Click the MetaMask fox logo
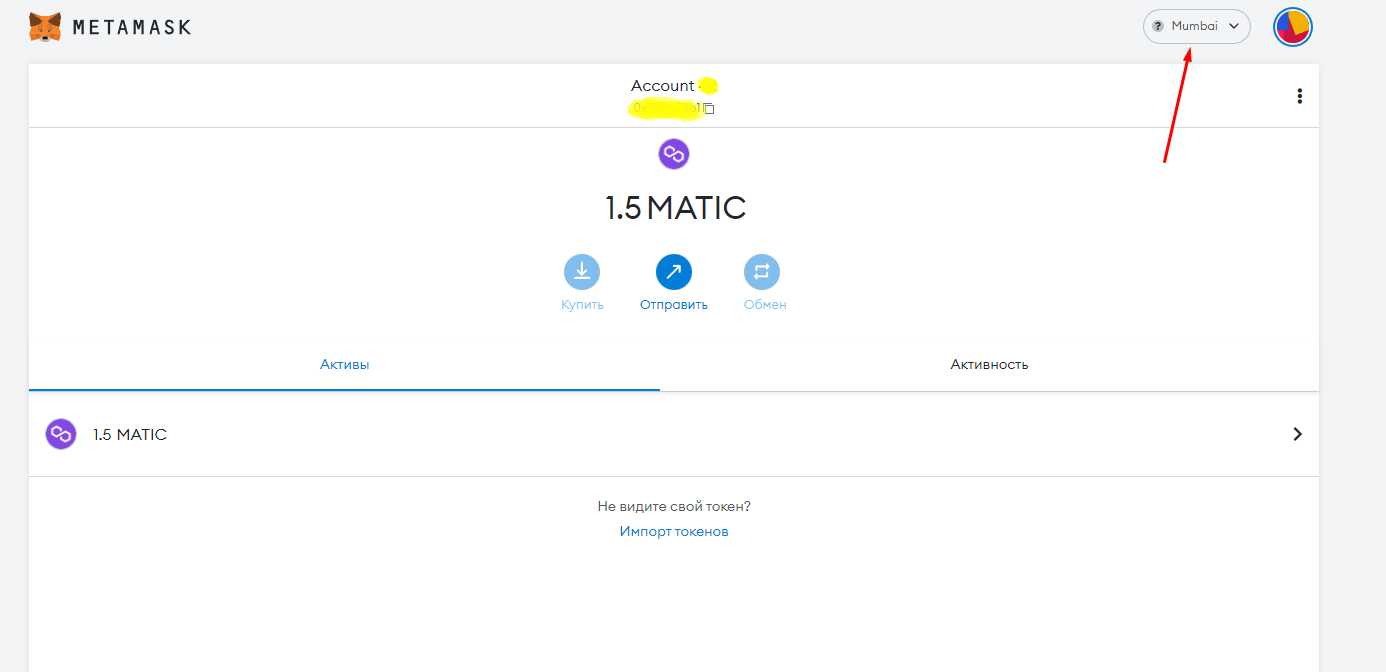The height and width of the screenshot is (672, 1386). click(x=45, y=27)
